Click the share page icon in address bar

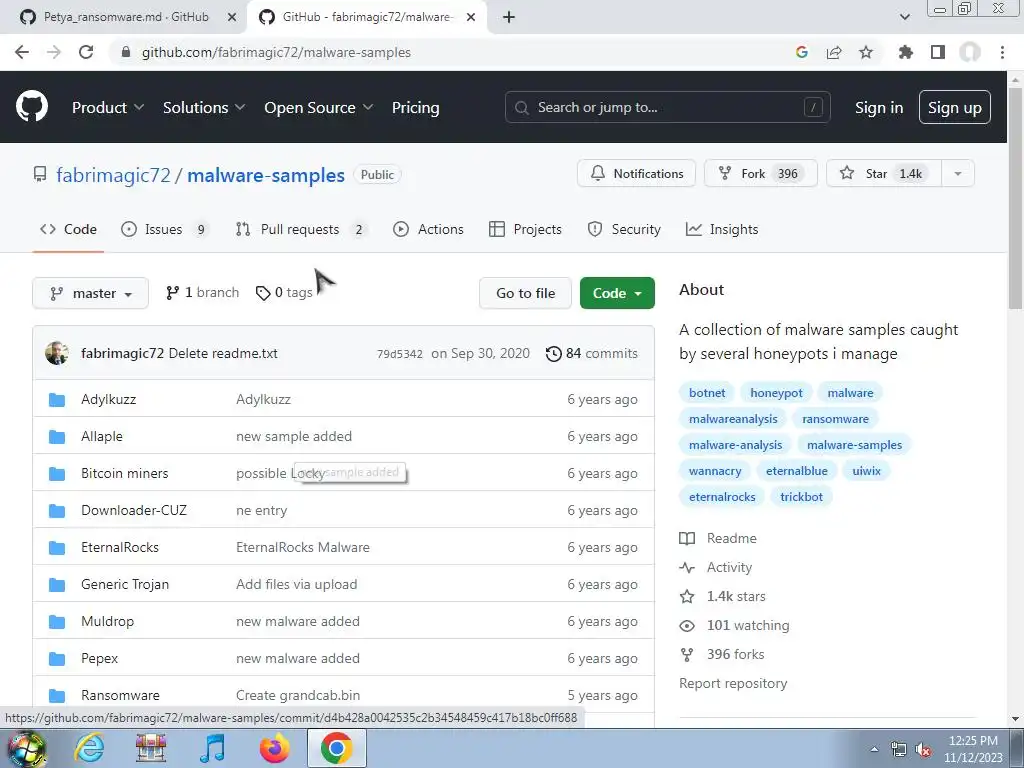pos(834,52)
